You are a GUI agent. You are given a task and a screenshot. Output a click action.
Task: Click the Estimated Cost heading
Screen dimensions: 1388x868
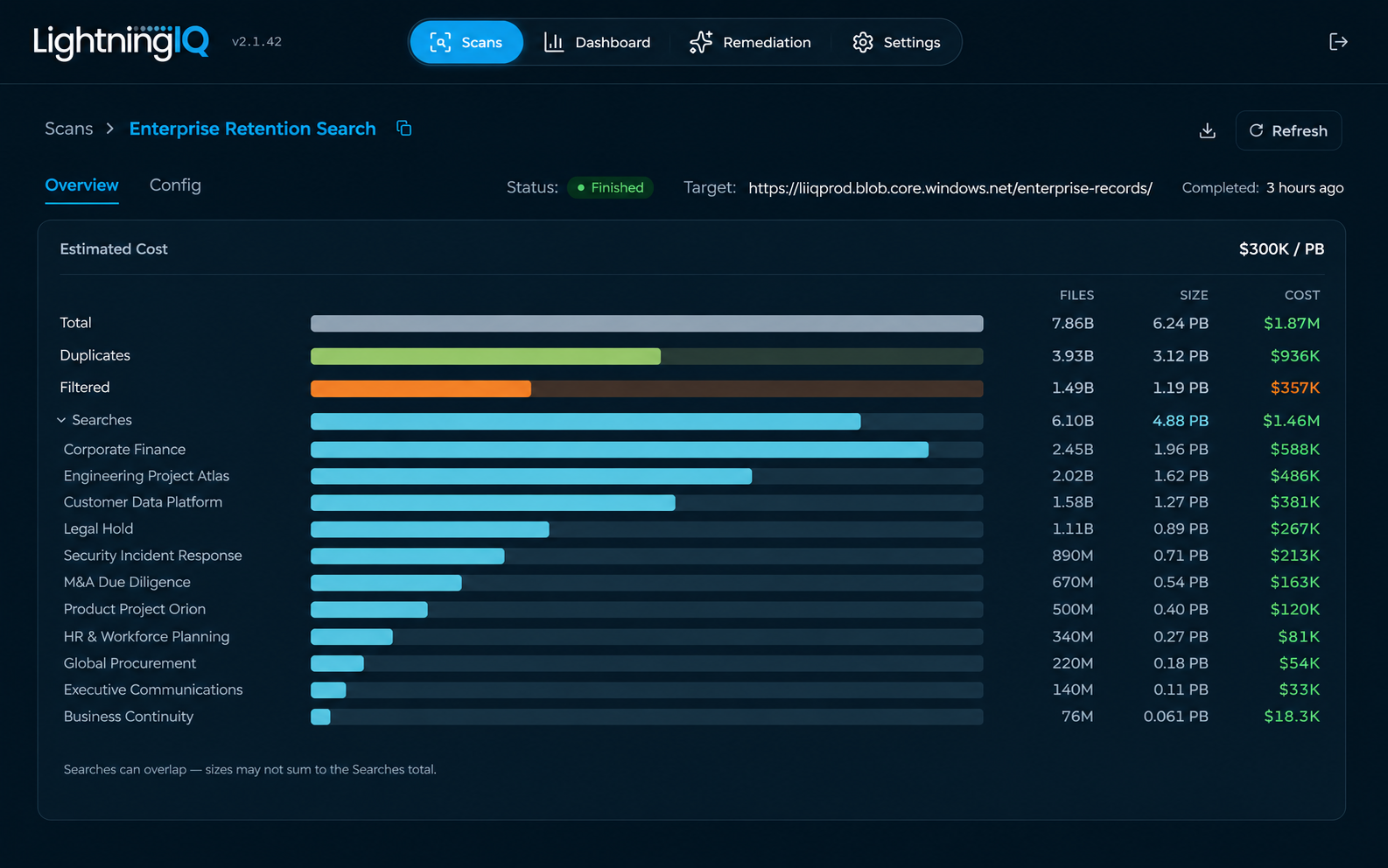[x=114, y=249]
